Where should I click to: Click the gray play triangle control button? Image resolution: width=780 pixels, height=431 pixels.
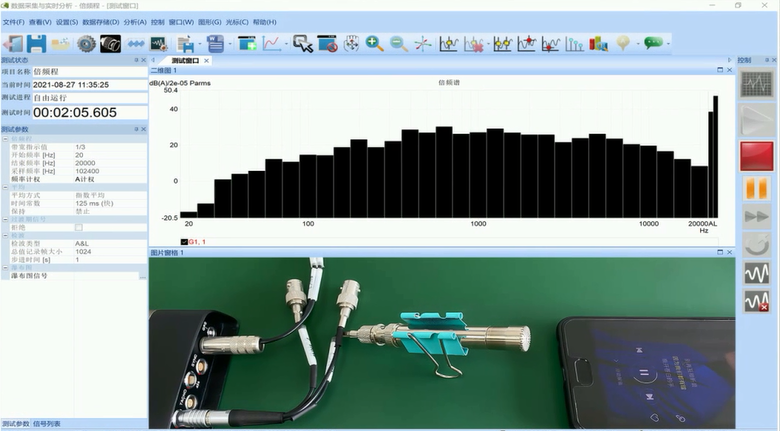click(x=757, y=120)
